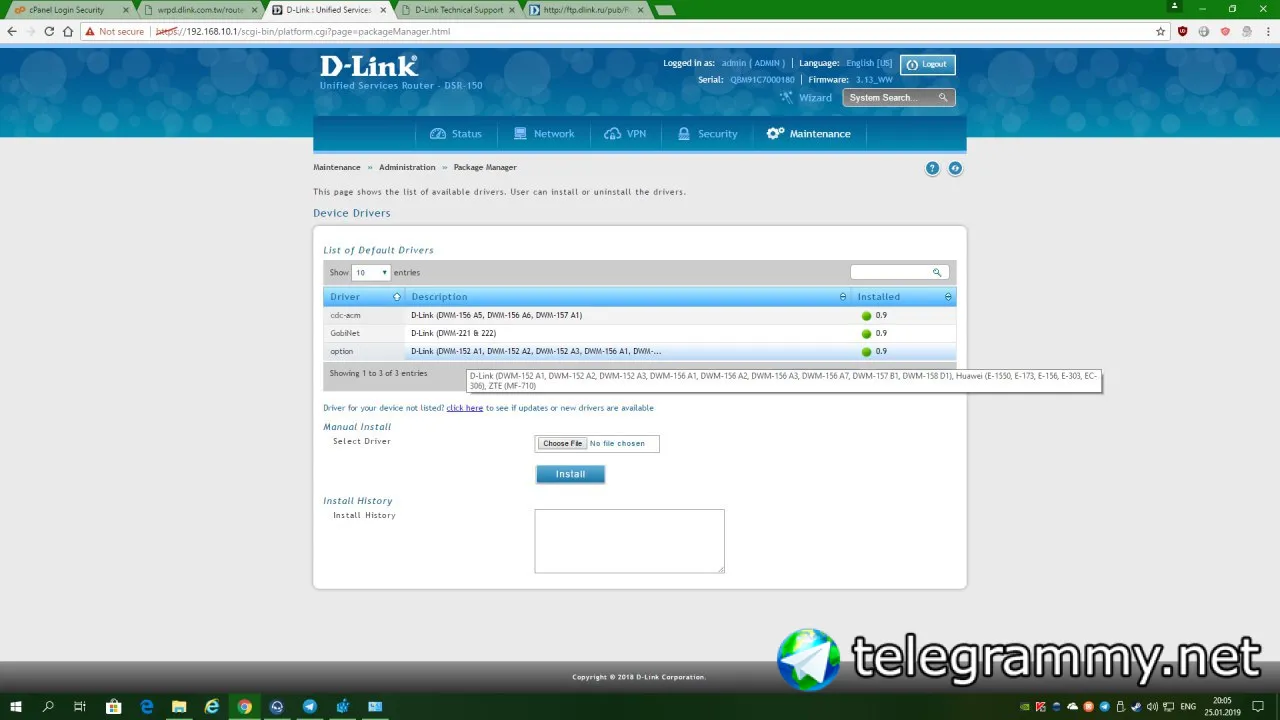Screen dimensions: 1280x720
Task: Sort the table by Driver column
Action: (365, 297)
